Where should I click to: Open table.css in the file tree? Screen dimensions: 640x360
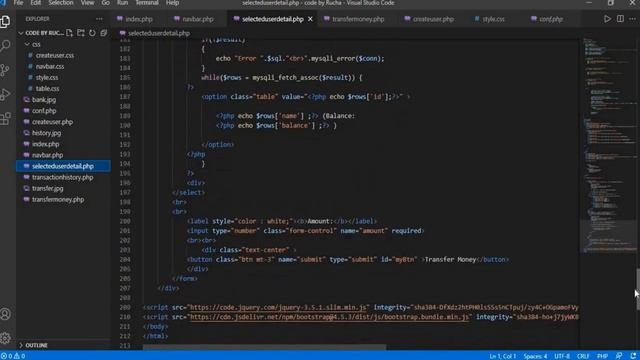tap(47, 89)
